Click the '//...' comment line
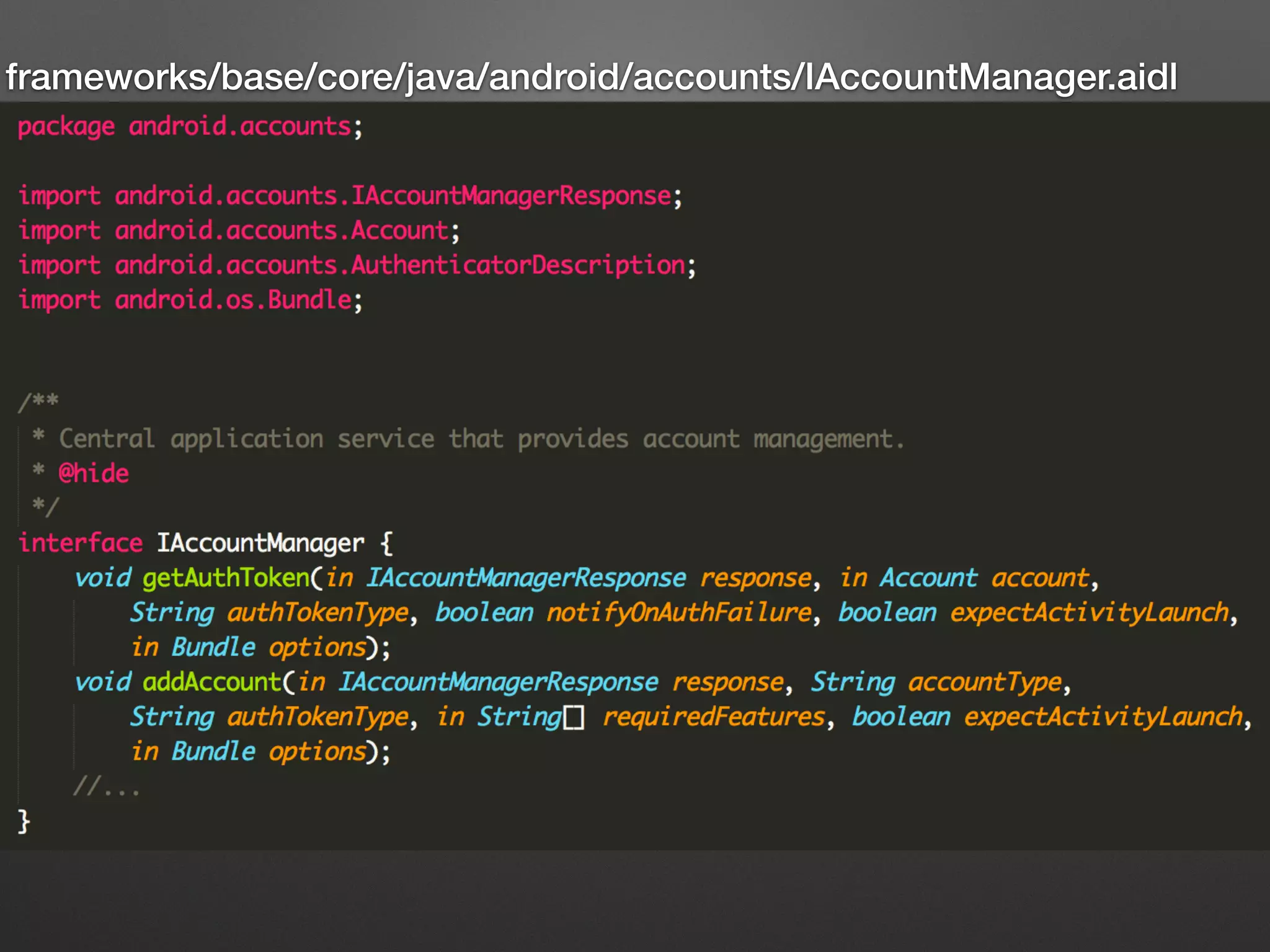 [107, 787]
